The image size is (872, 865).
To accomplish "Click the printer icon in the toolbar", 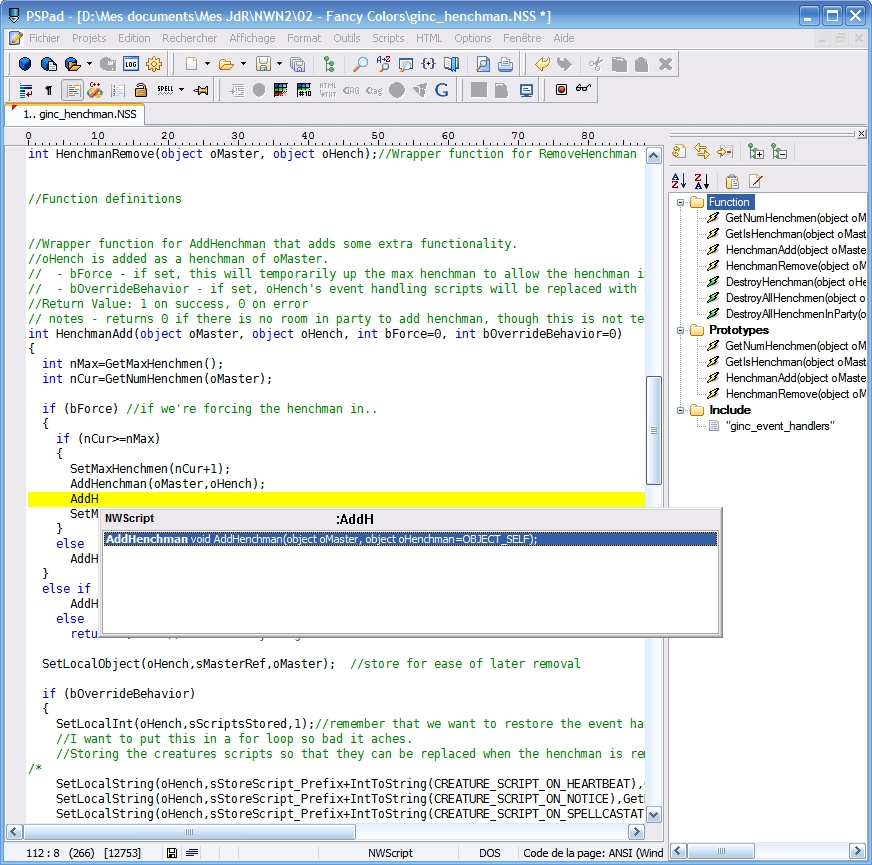I will click(506, 64).
